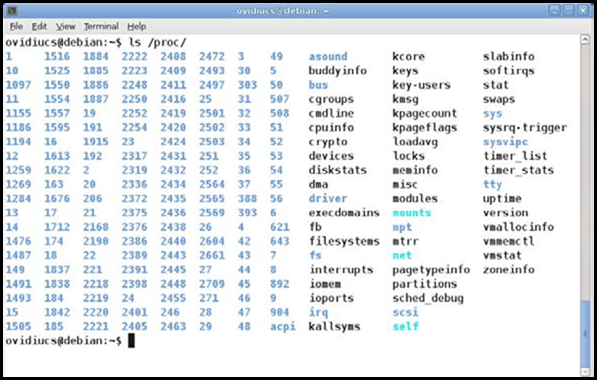Click the 'softirqs' entry
This screenshot has height=380, width=597.
click(x=509, y=71)
